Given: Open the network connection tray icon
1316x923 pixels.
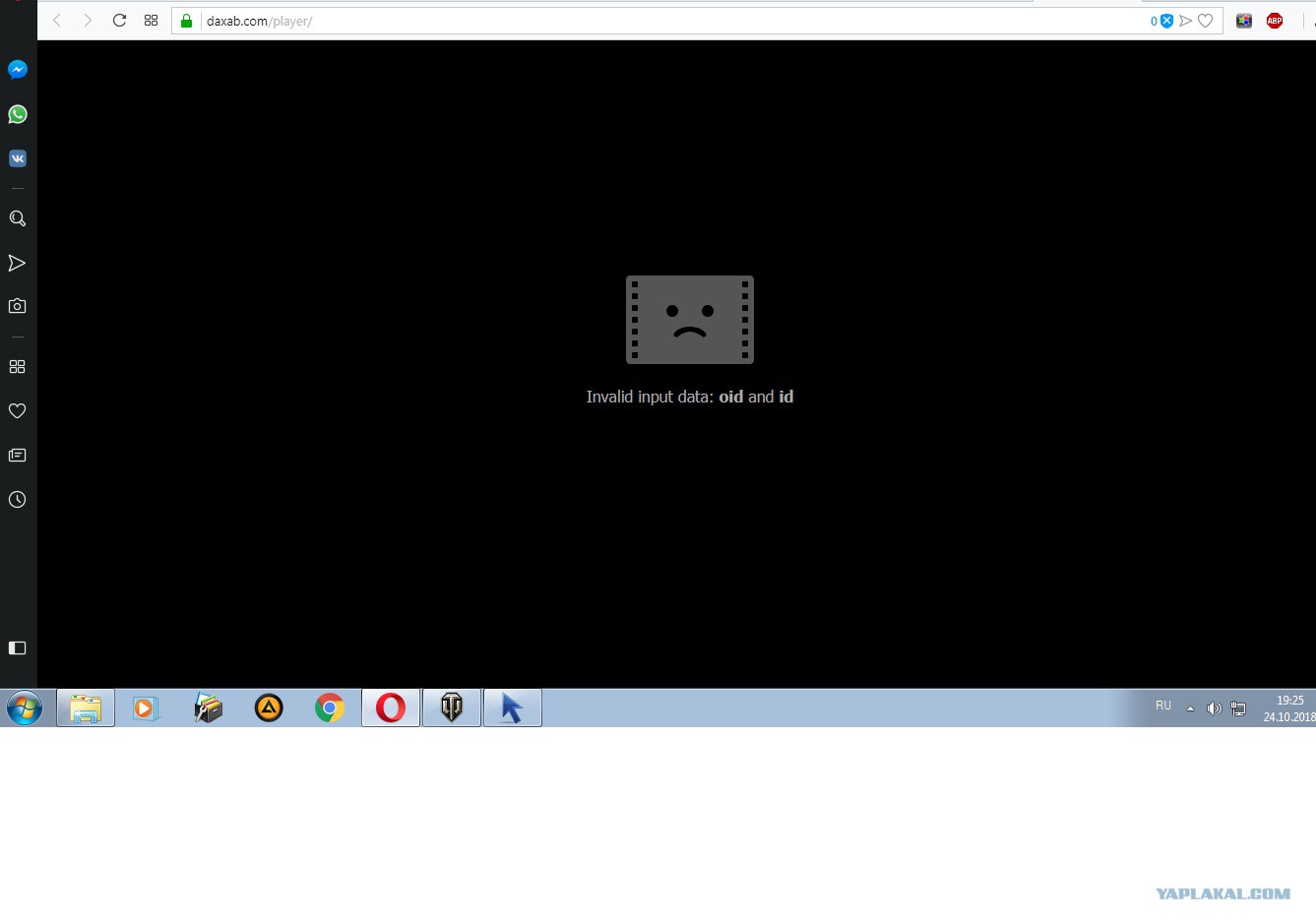Looking at the screenshot, I should [x=1239, y=708].
